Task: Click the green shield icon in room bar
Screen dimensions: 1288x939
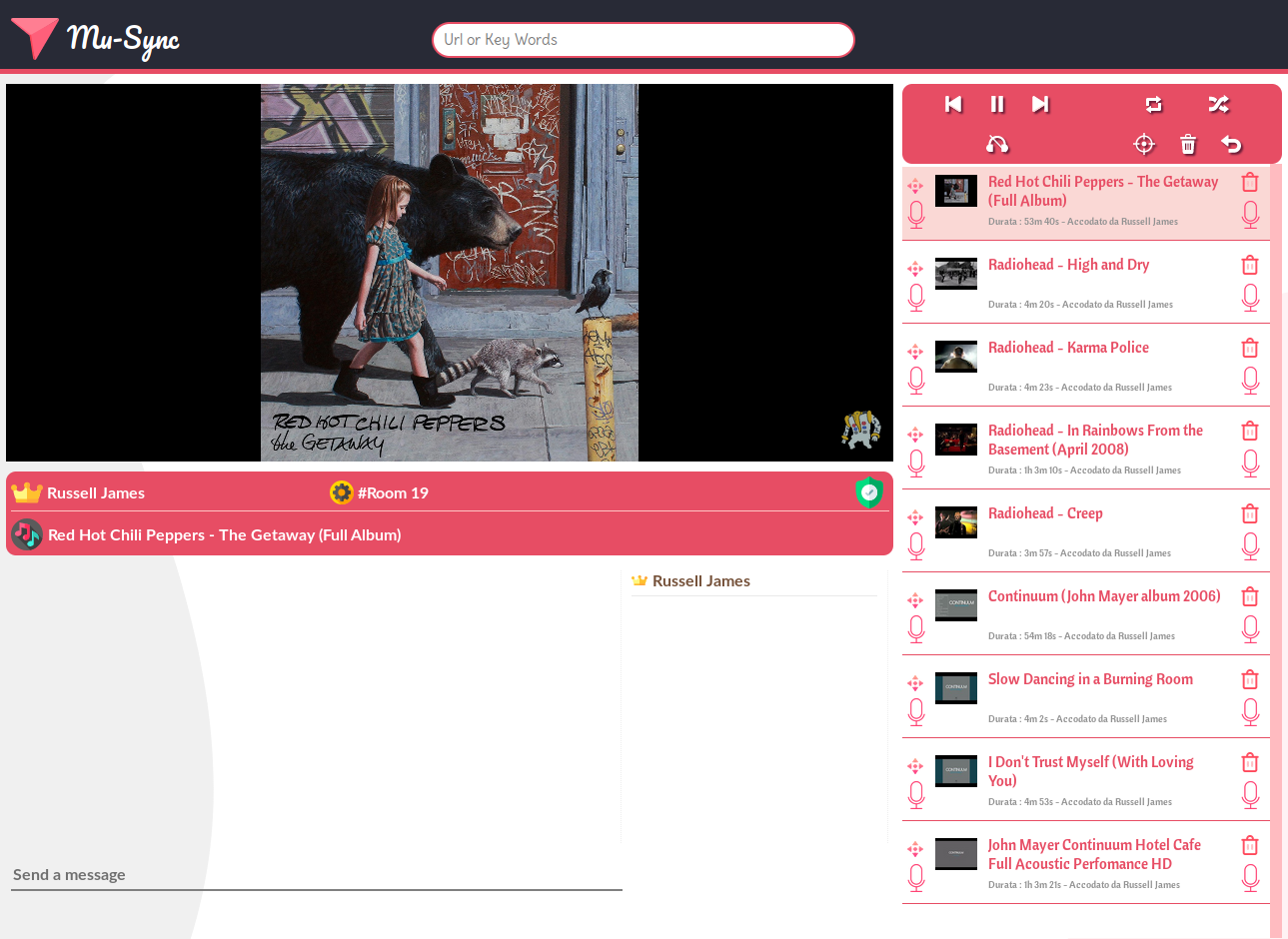Action: coord(869,492)
